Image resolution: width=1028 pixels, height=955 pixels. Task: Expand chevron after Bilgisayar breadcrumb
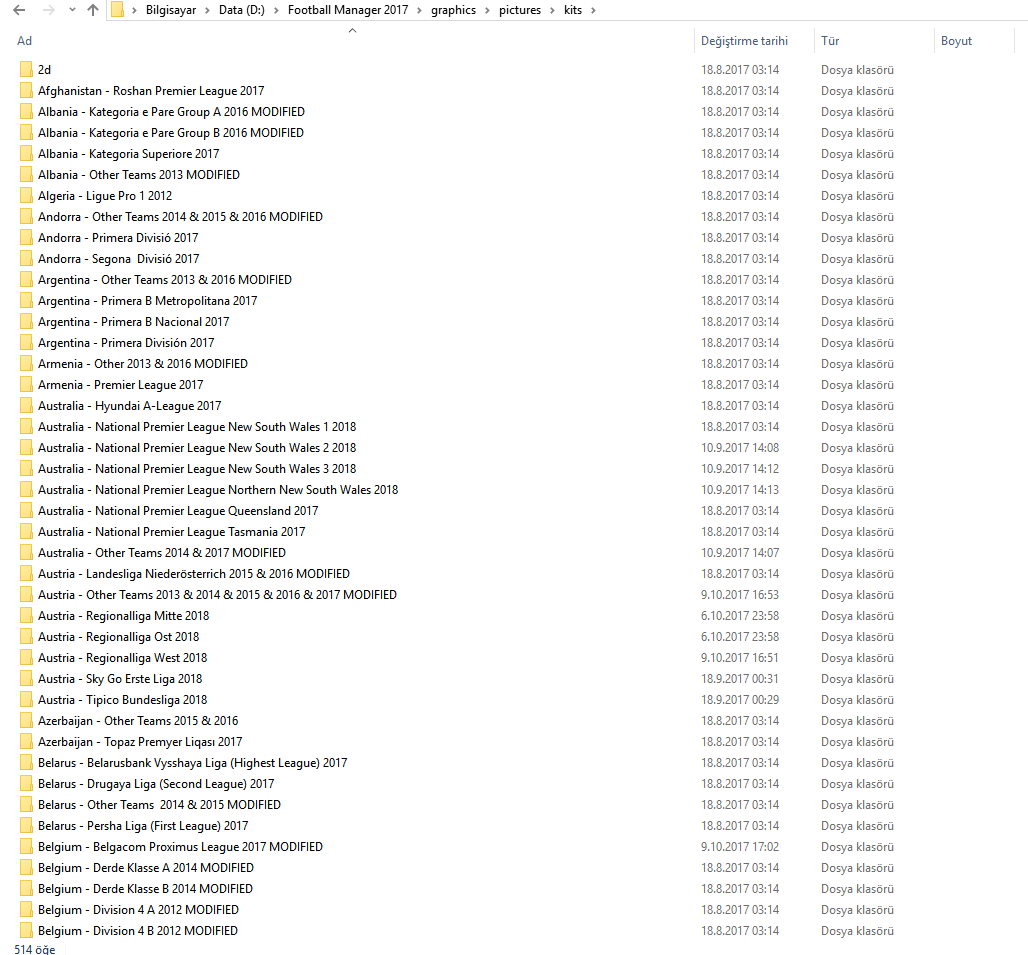pos(207,10)
